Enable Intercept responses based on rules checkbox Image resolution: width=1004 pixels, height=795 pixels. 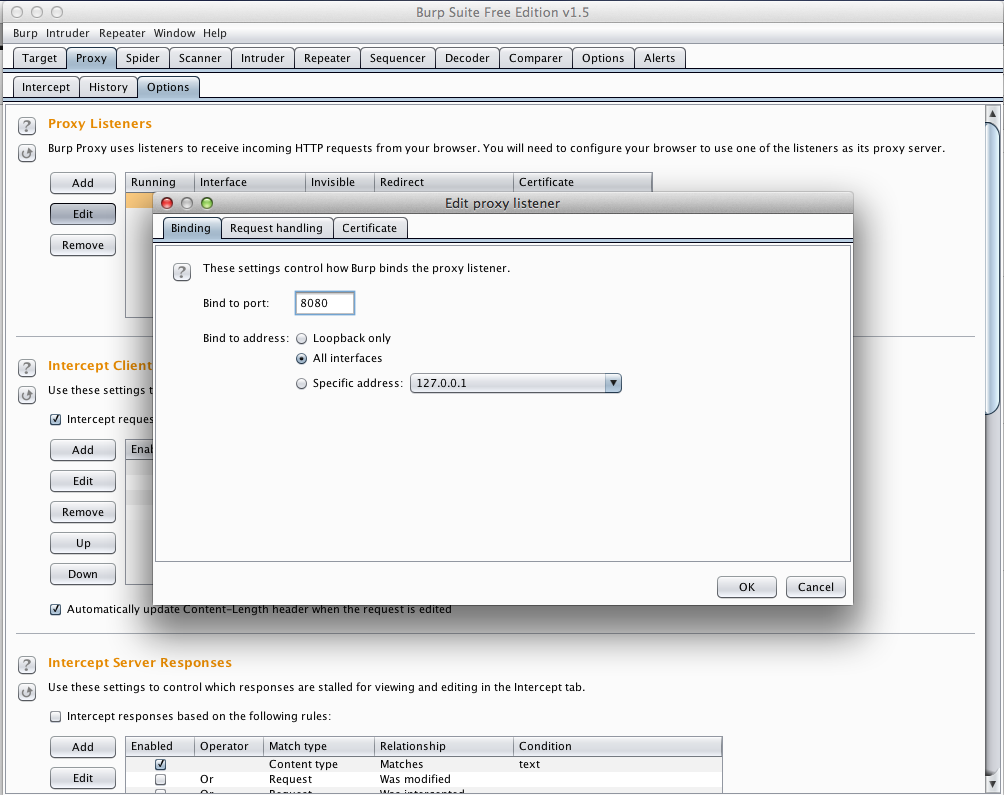pyautogui.click(x=56, y=716)
